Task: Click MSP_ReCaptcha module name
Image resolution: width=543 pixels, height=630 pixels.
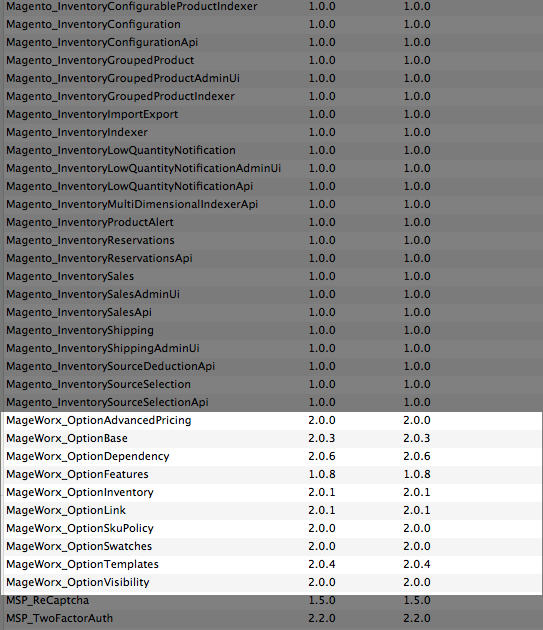Action: [47, 600]
